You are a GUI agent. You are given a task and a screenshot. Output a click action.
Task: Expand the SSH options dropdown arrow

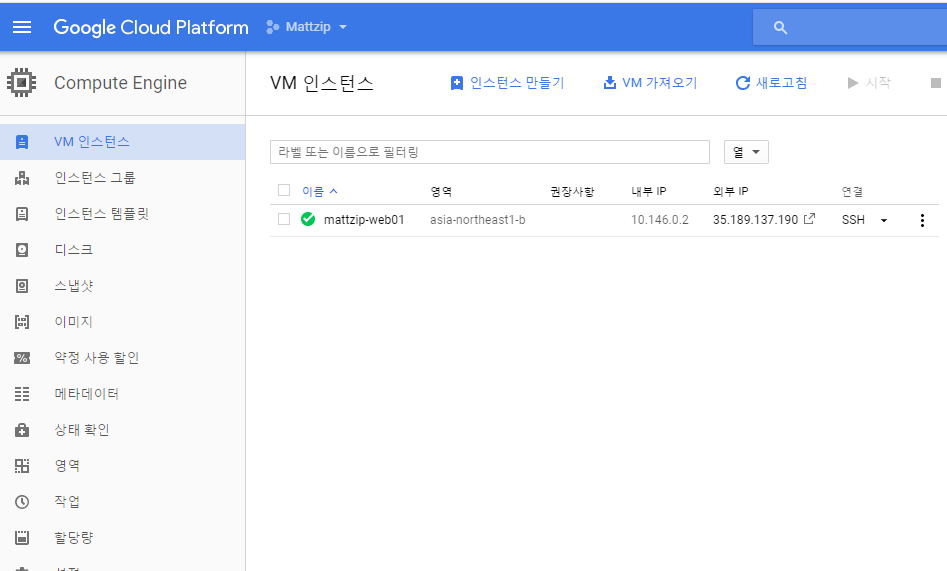tap(884, 221)
